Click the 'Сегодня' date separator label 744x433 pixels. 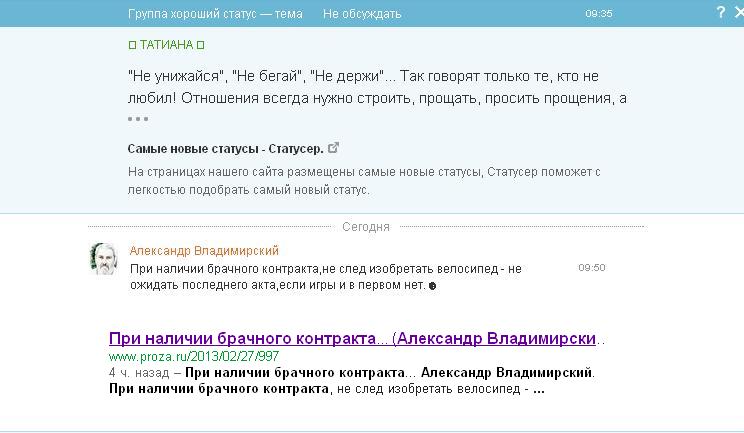tap(366, 227)
